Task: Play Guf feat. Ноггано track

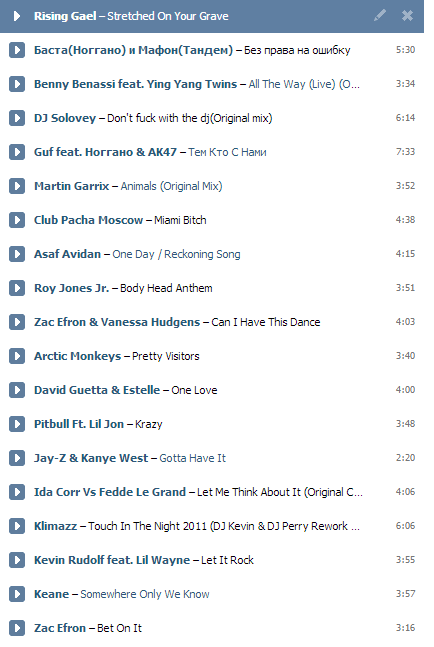Action: 17,152
